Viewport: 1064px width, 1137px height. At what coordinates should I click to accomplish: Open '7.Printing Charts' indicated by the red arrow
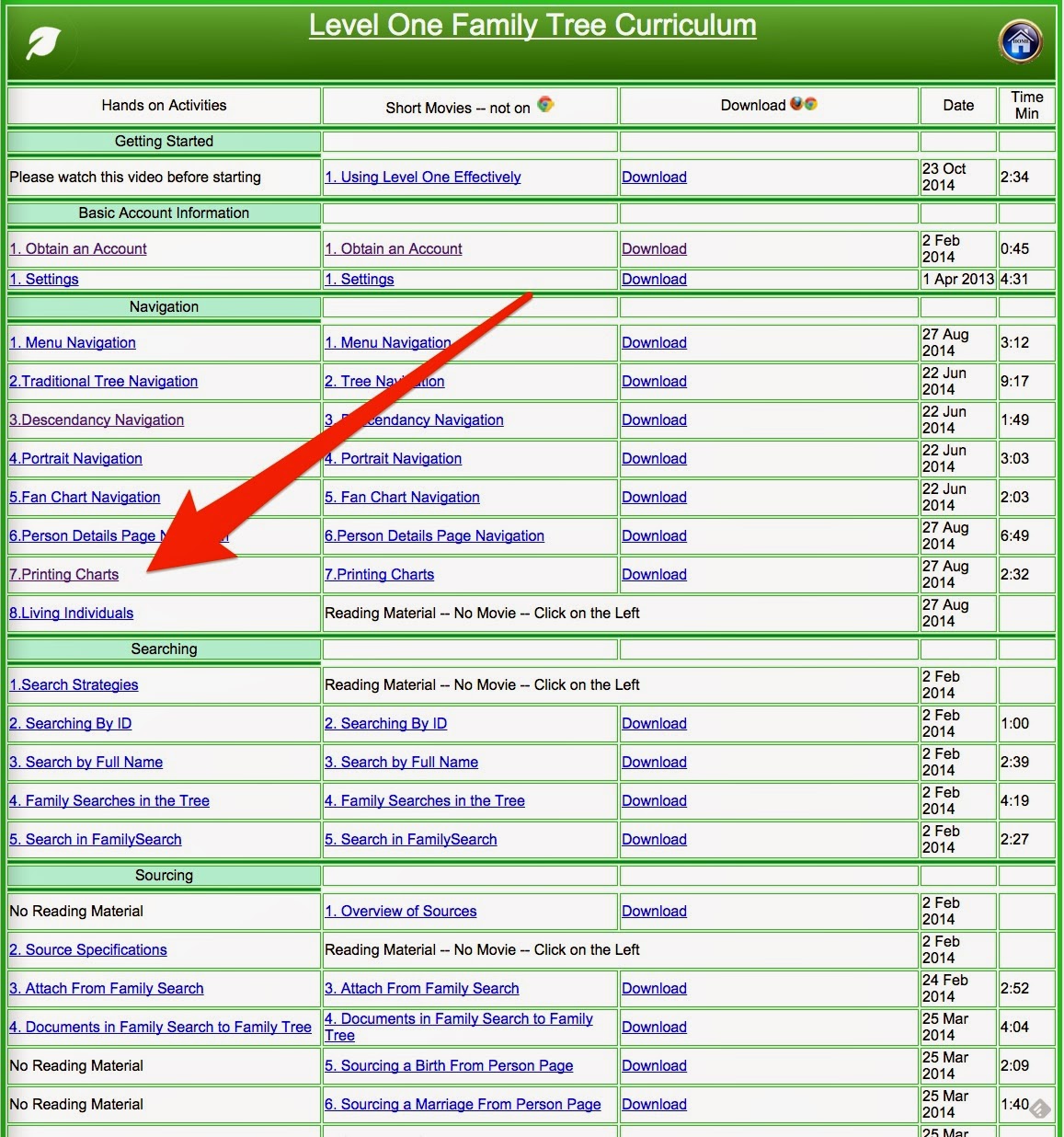click(63, 574)
